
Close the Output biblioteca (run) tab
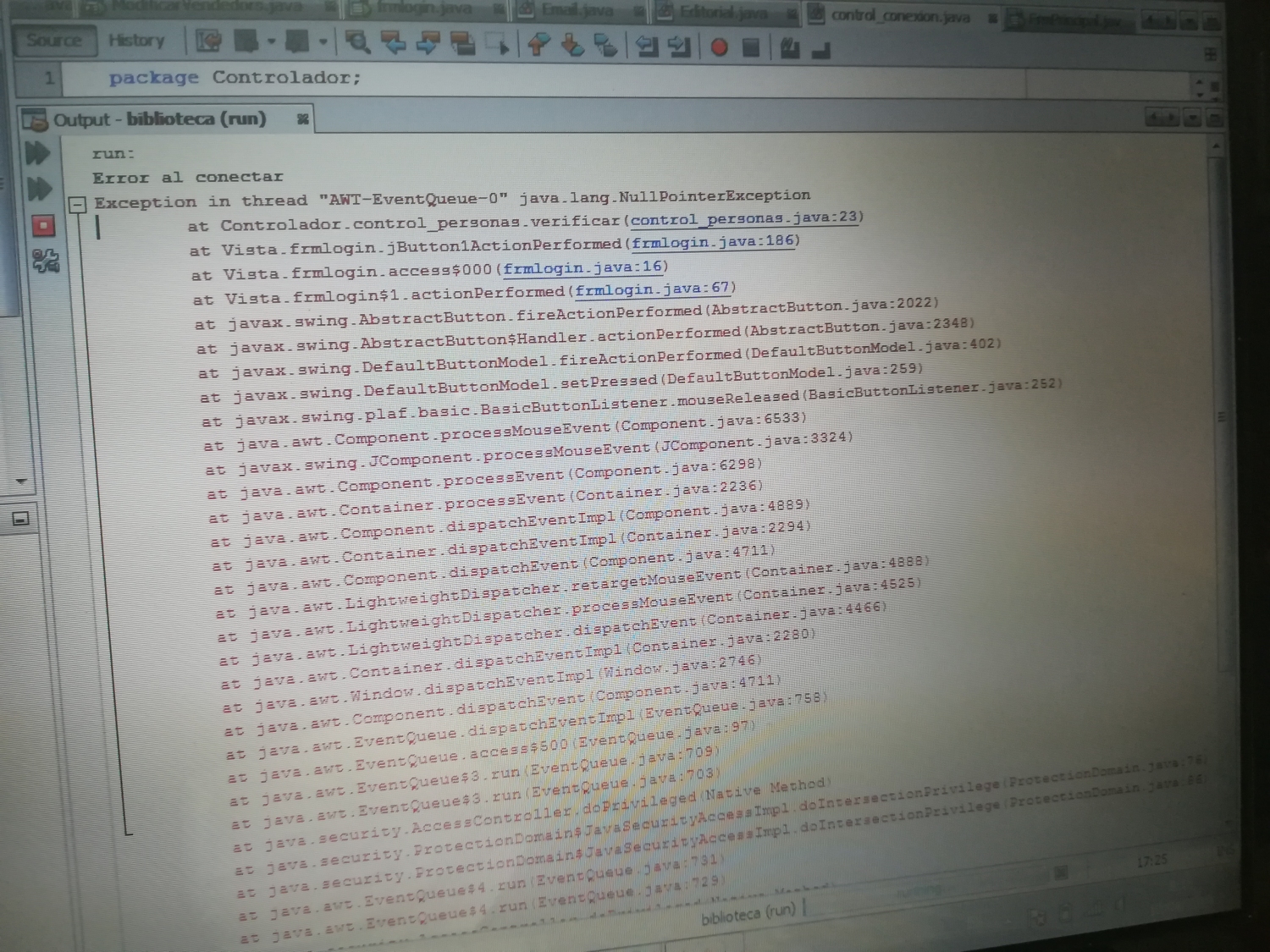point(302,119)
